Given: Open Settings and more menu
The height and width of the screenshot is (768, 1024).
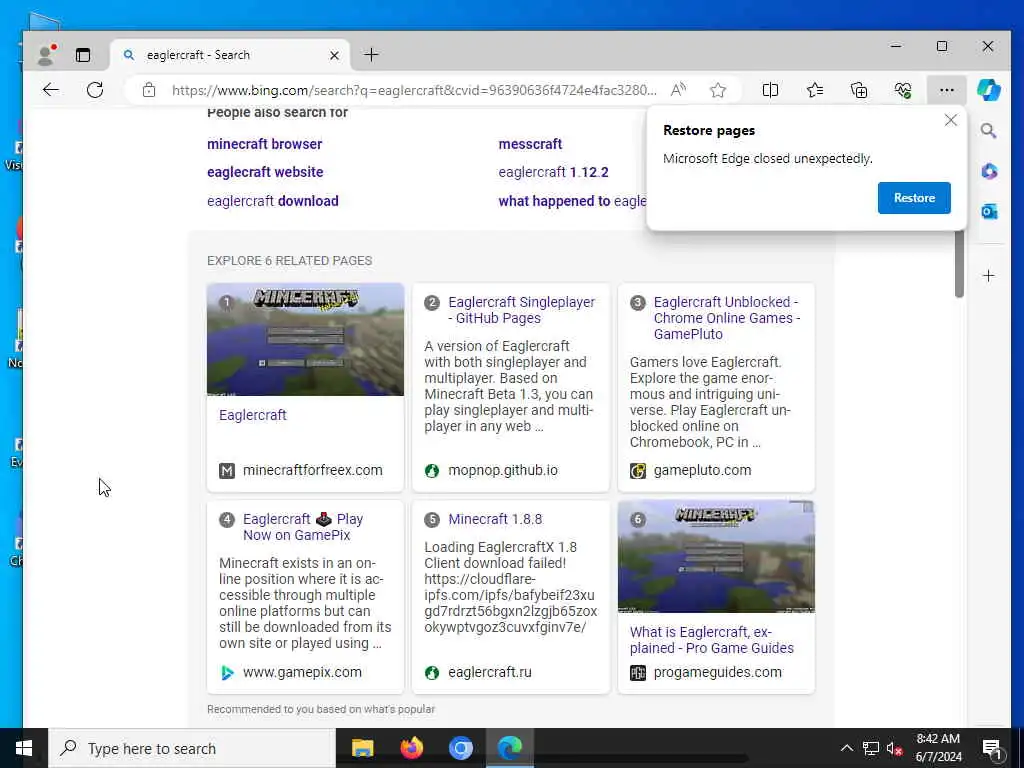Looking at the screenshot, I should click(947, 90).
